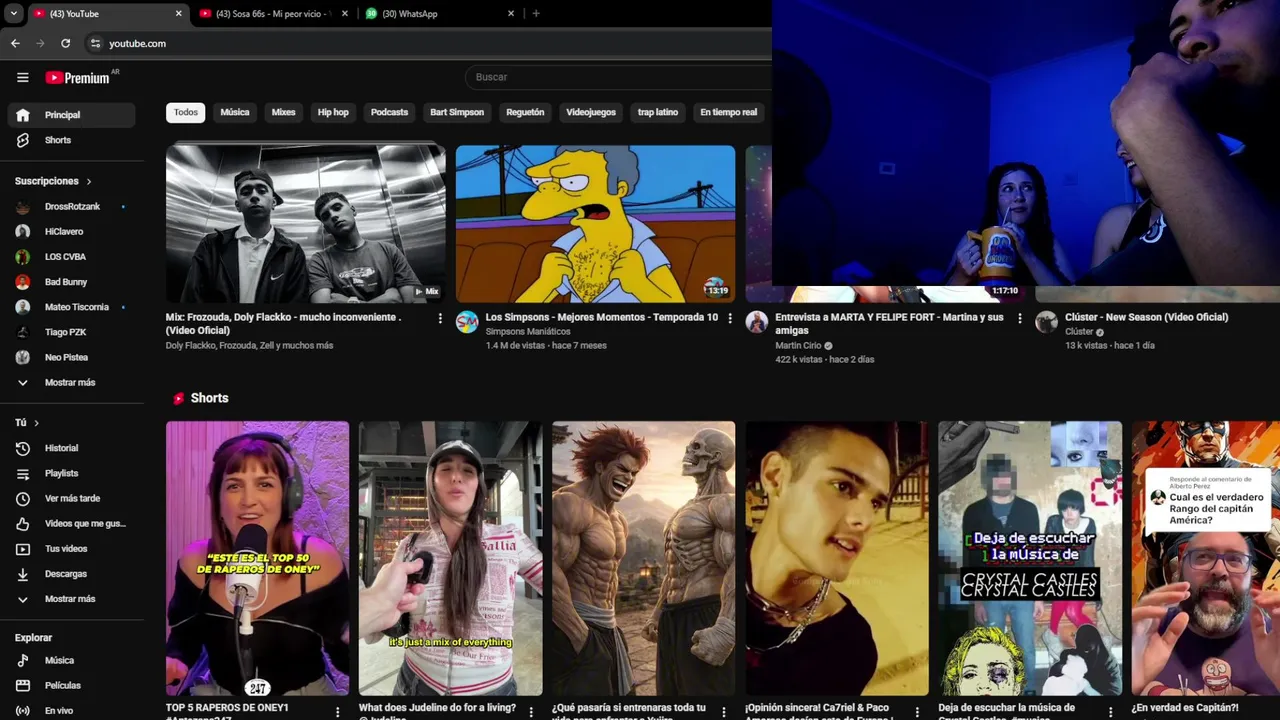Viewport: 1280px width, 720px height.
Task: Open Los Simpsons Mejores Momentos thumbnail
Action: point(595,224)
